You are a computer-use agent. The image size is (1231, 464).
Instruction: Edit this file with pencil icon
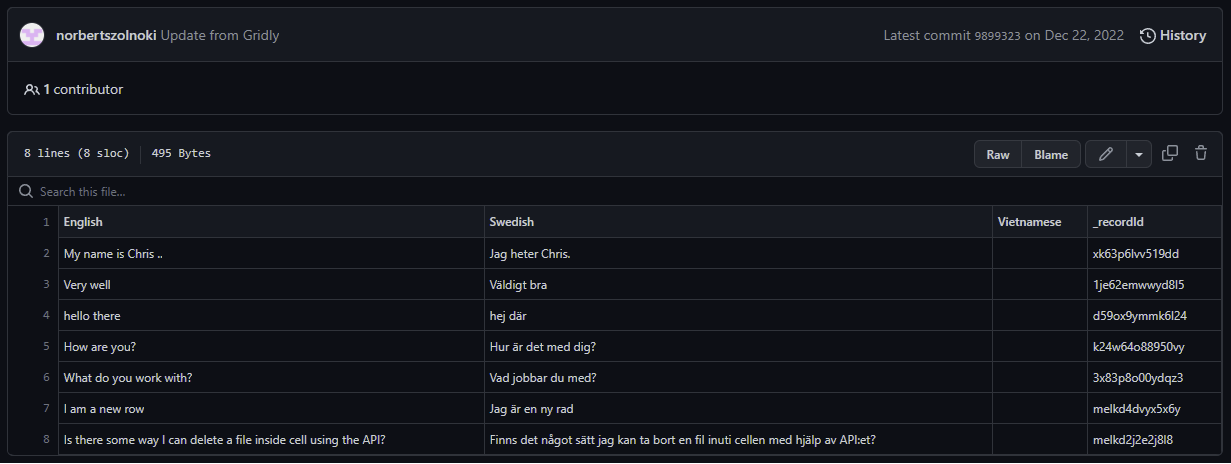1105,154
